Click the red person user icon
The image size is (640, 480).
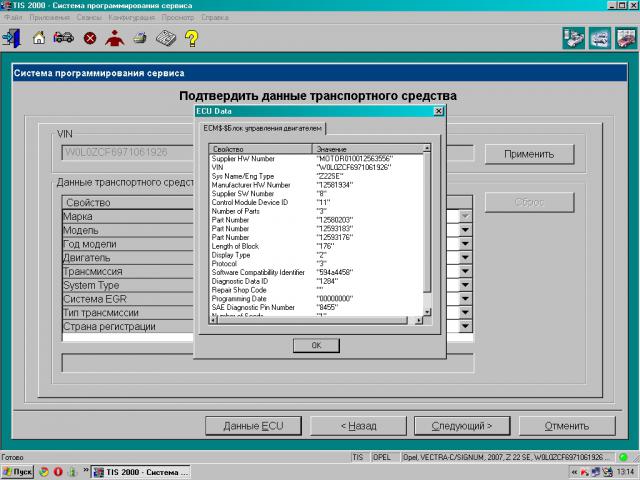(x=115, y=38)
